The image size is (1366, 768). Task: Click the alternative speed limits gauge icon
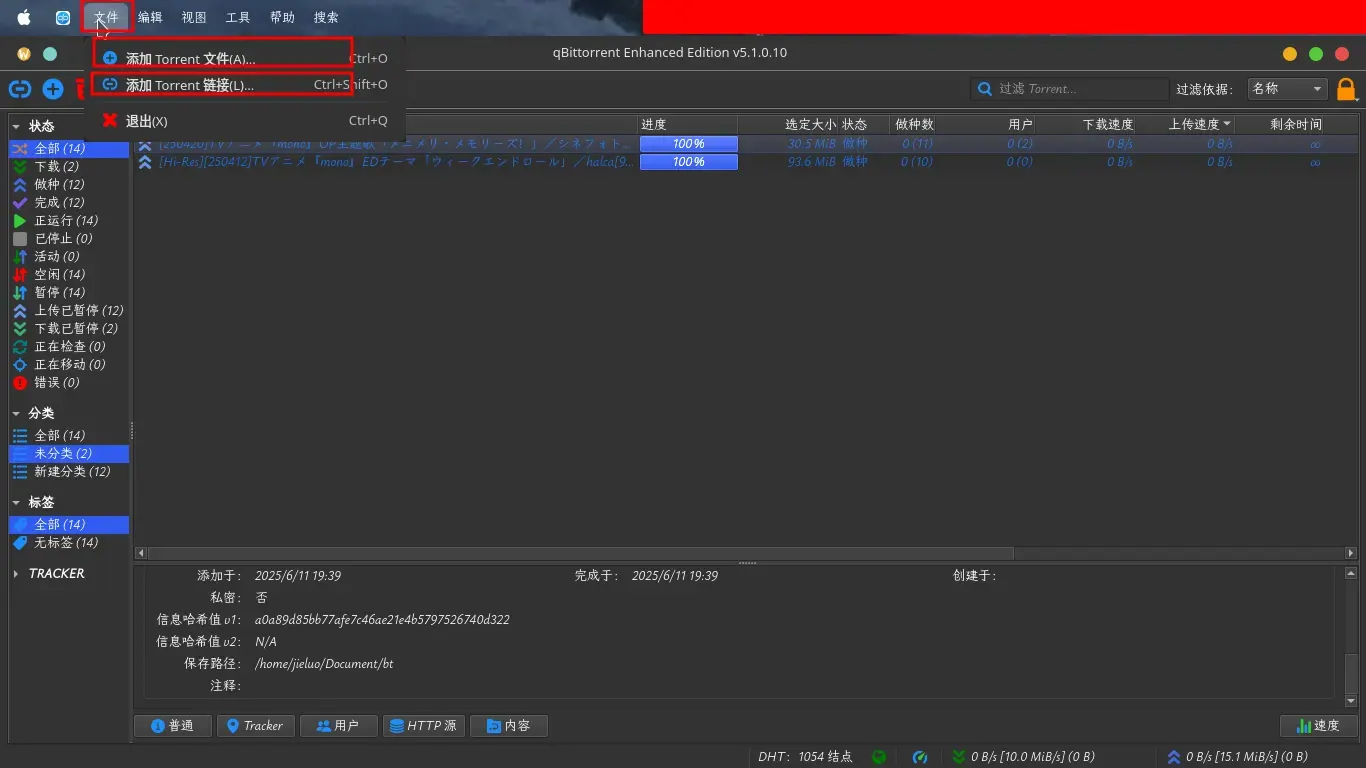(921, 757)
